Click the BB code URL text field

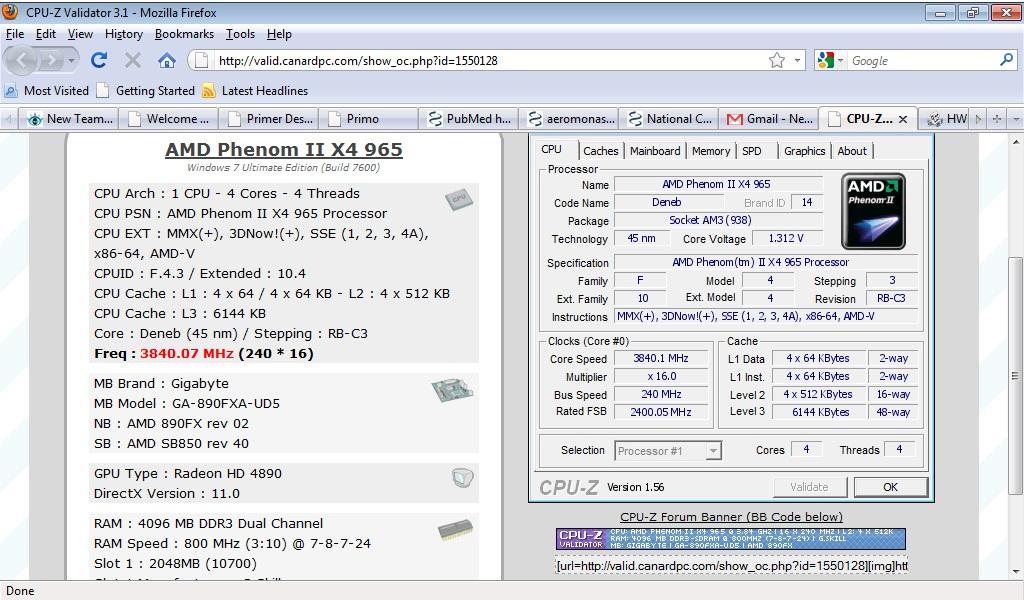[731, 565]
